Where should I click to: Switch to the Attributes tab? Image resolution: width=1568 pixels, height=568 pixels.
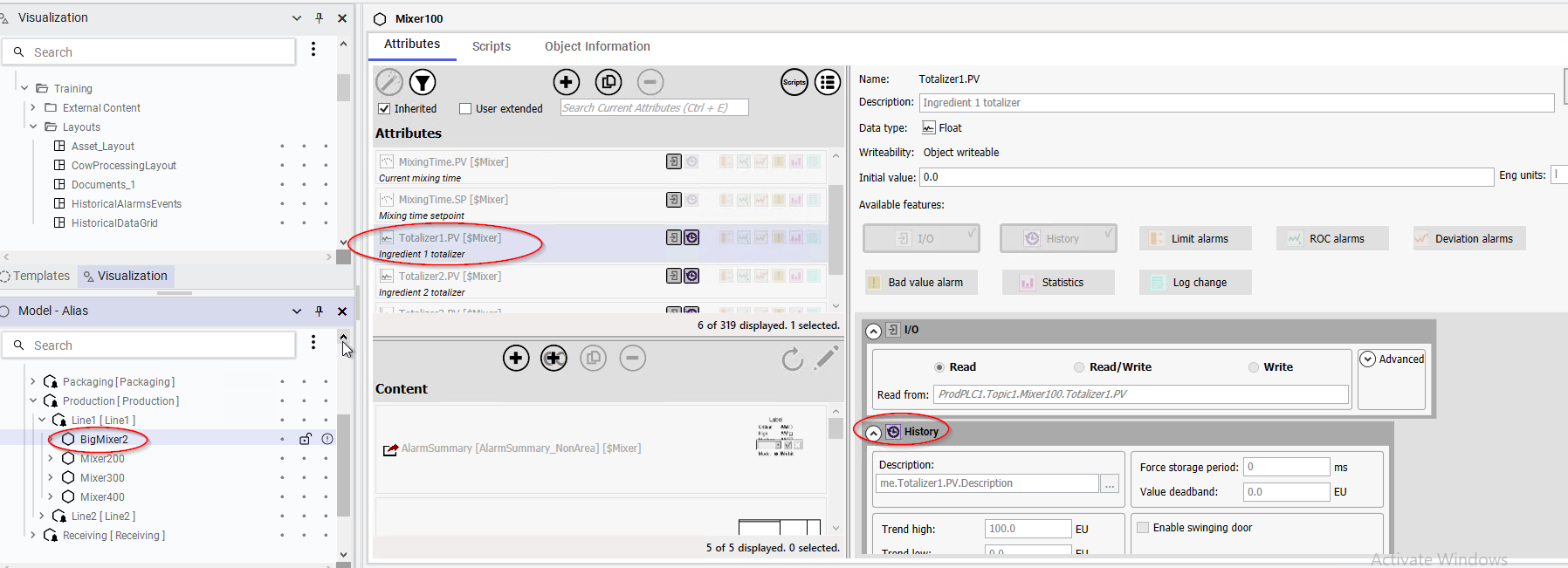pyautogui.click(x=412, y=44)
